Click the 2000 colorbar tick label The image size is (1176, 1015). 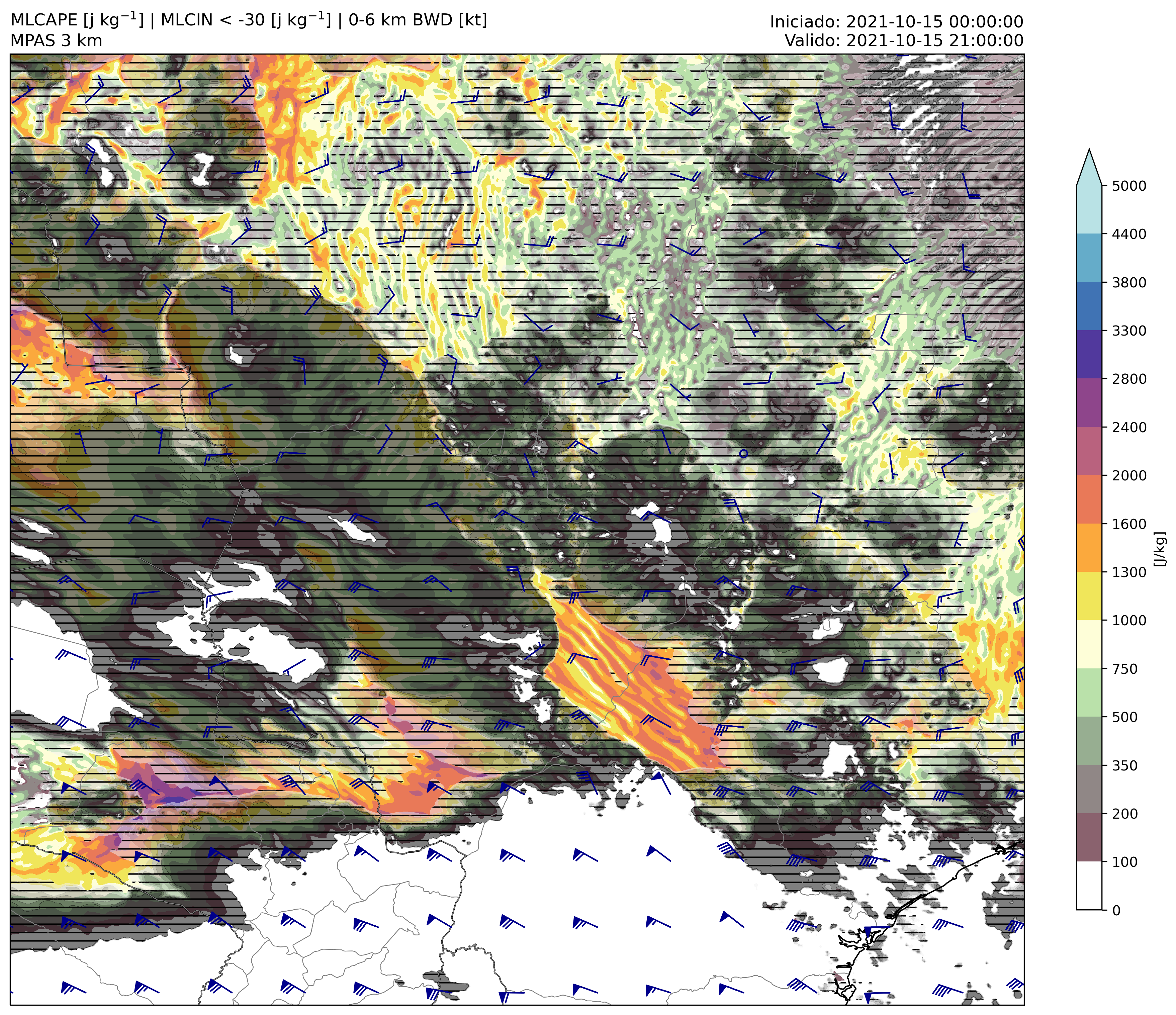[1129, 475]
